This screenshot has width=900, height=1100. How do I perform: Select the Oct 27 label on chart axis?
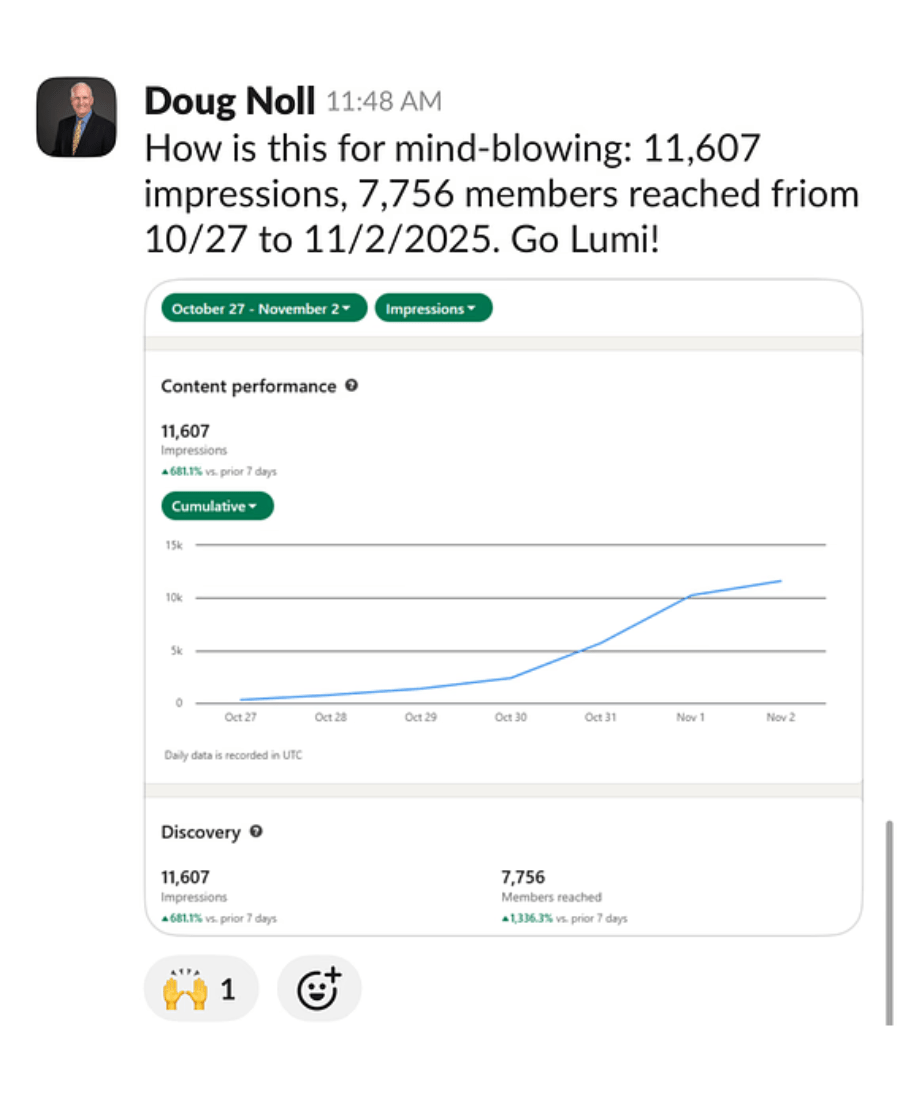click(240, 718)
